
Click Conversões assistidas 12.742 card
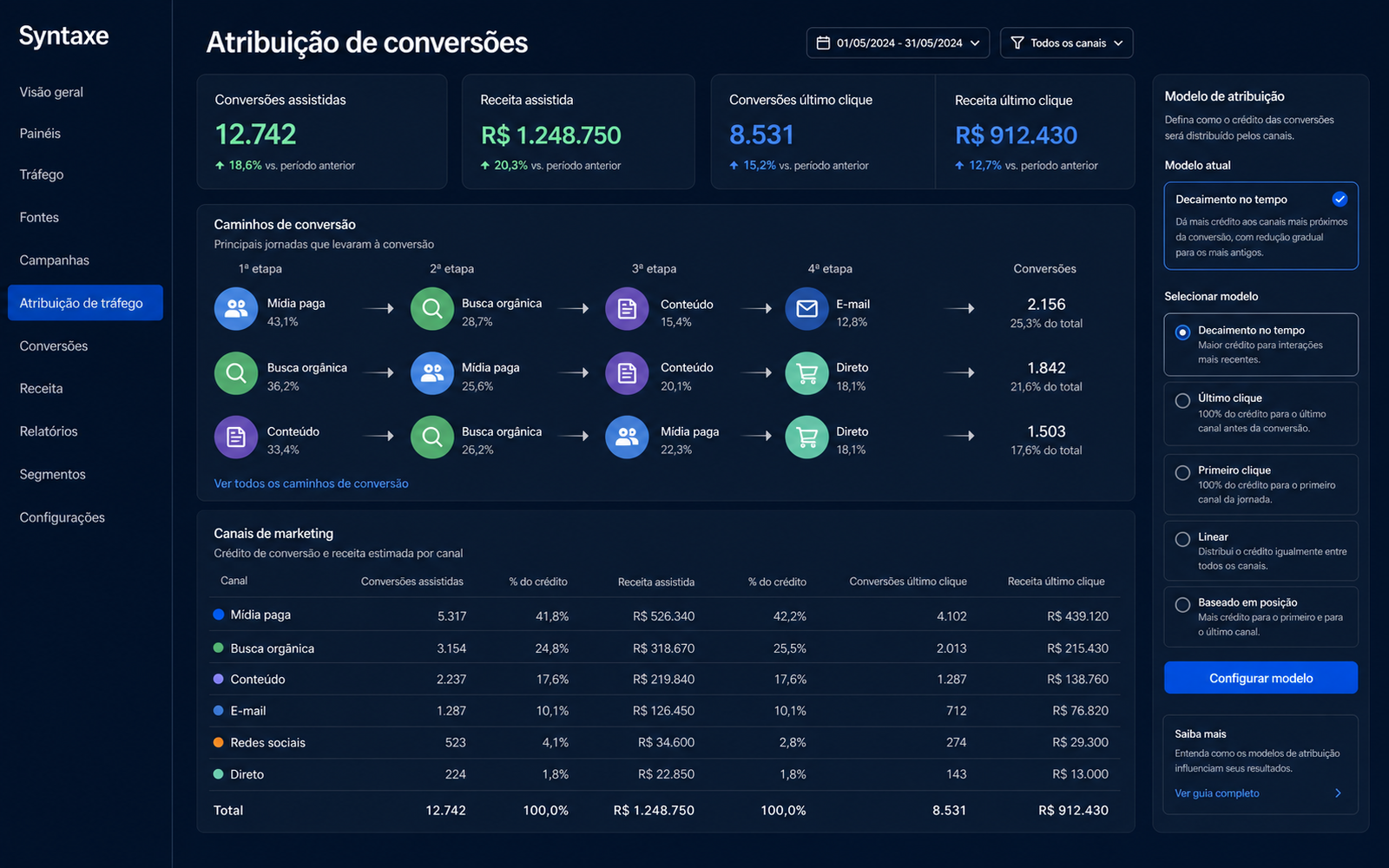tap(322, 131)
